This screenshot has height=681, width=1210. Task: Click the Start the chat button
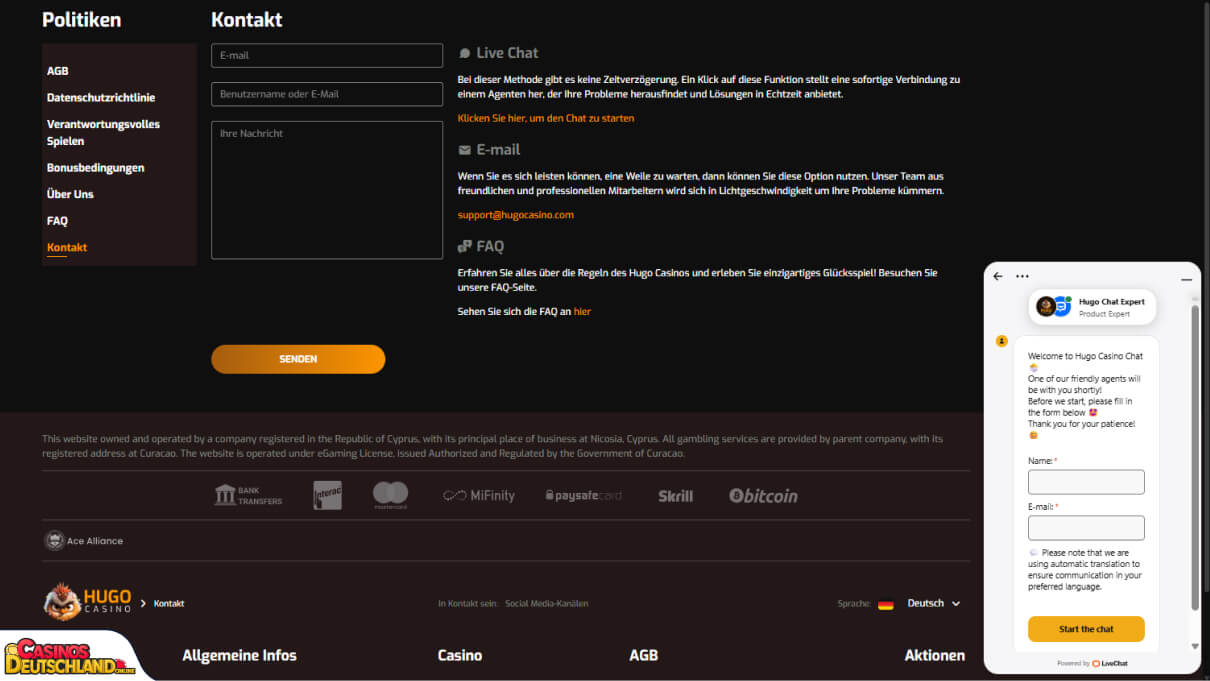pyautogui.click(x=1086, y=629)
